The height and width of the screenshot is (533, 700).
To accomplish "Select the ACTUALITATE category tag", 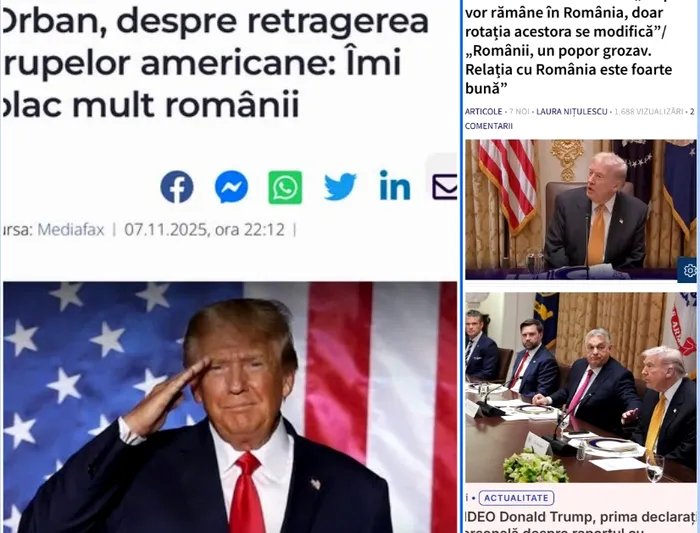I will click(x=516, y=498).
